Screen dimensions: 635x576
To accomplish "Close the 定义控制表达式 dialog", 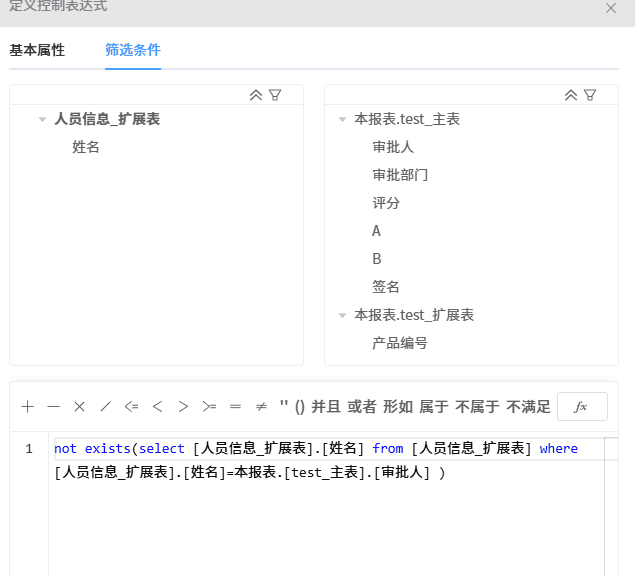I will point(611,8).
